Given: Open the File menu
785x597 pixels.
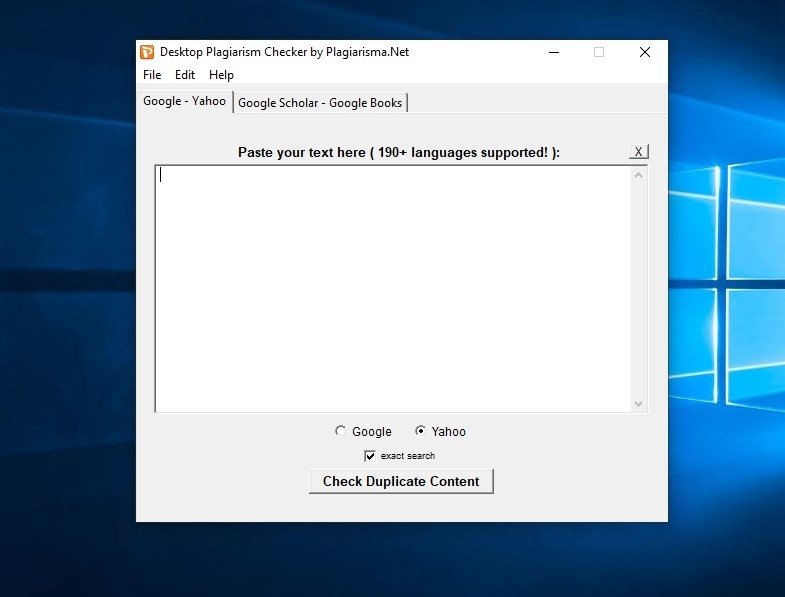Looking at the screenshot, I should point(152,75).
